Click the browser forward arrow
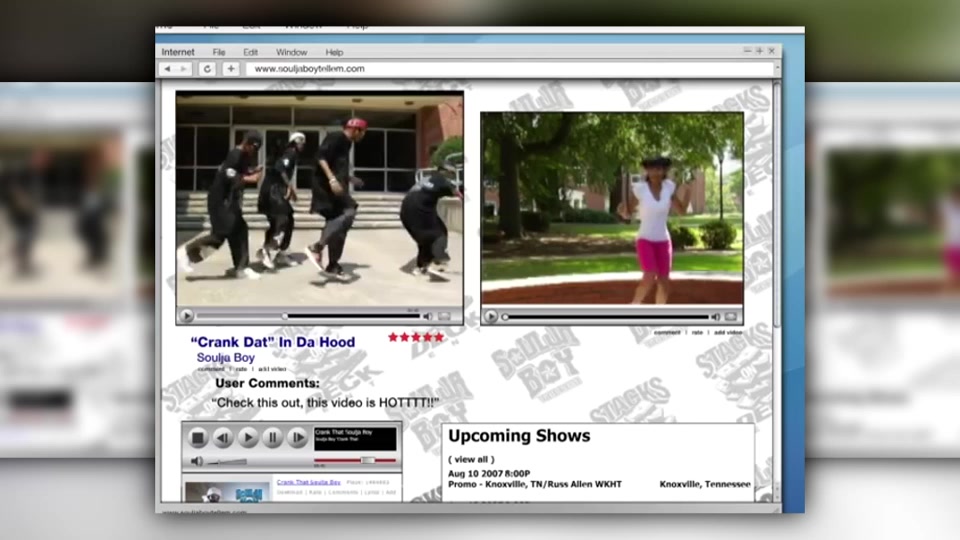The image size is (960, 540). (184, 69)
